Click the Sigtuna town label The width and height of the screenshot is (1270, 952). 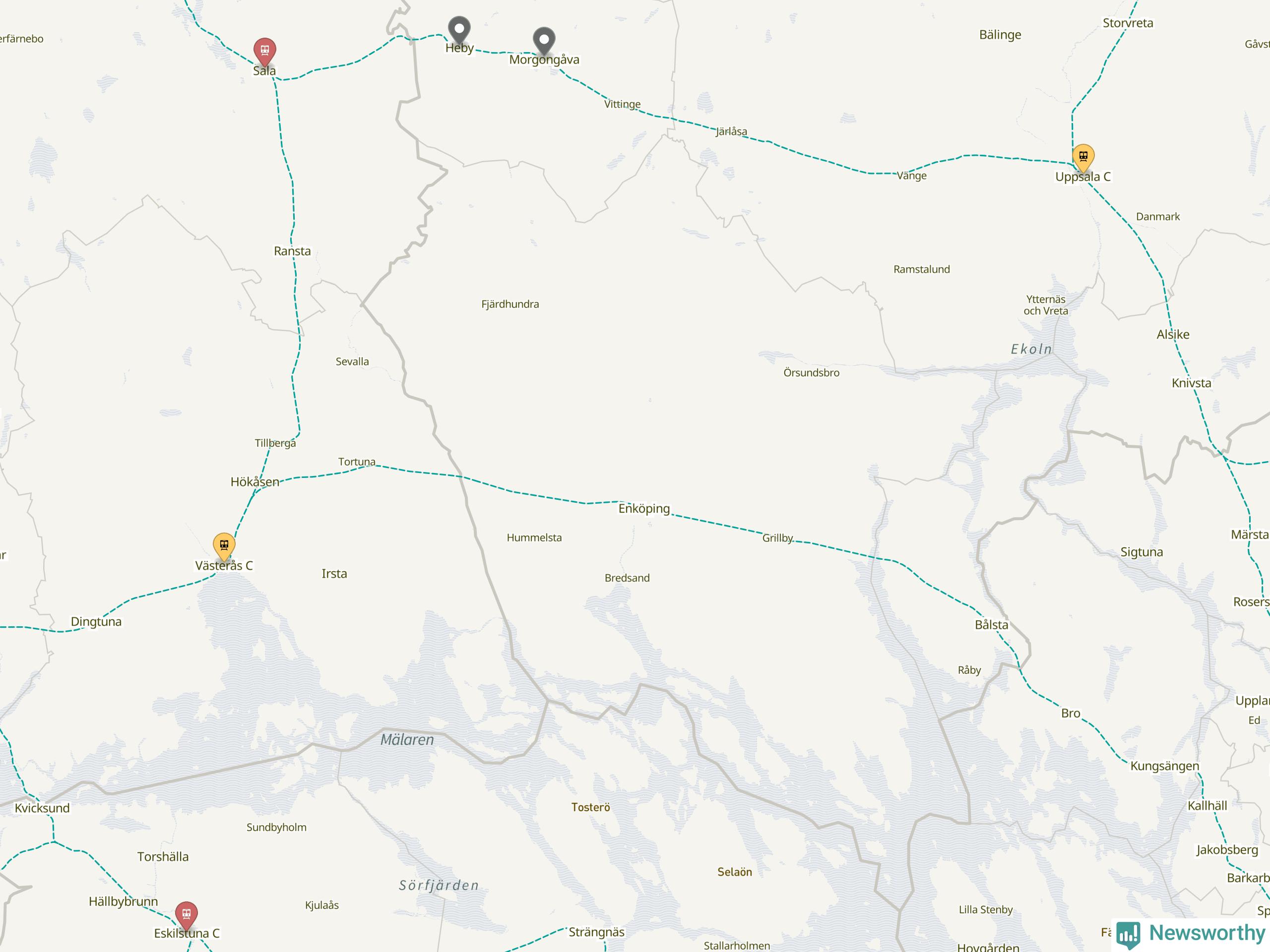(1142, 552)
